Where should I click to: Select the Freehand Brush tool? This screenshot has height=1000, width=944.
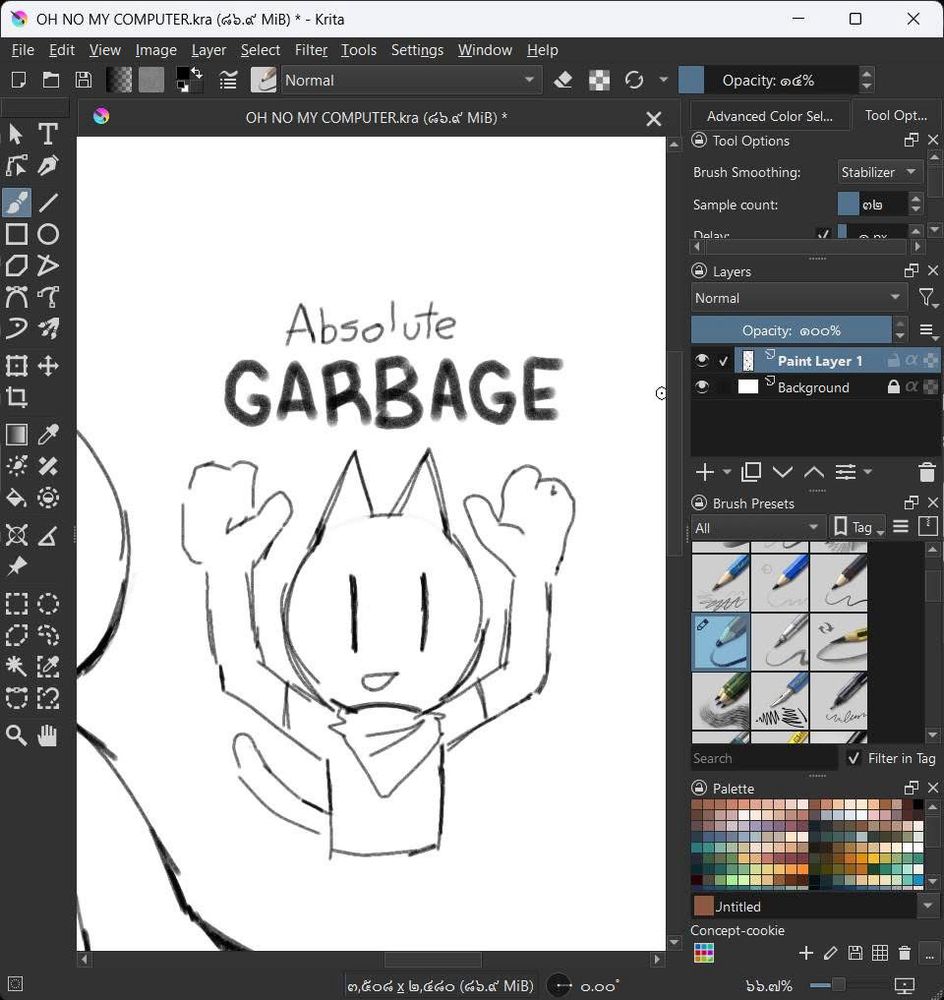tap(17, 203)
